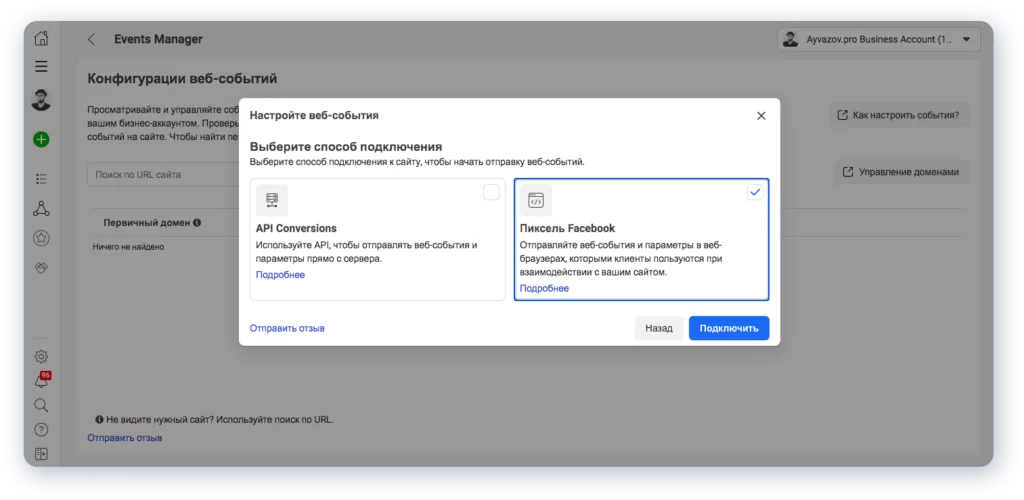Click the Управление доменами button

pyautogui.click(x=902, y=172)
